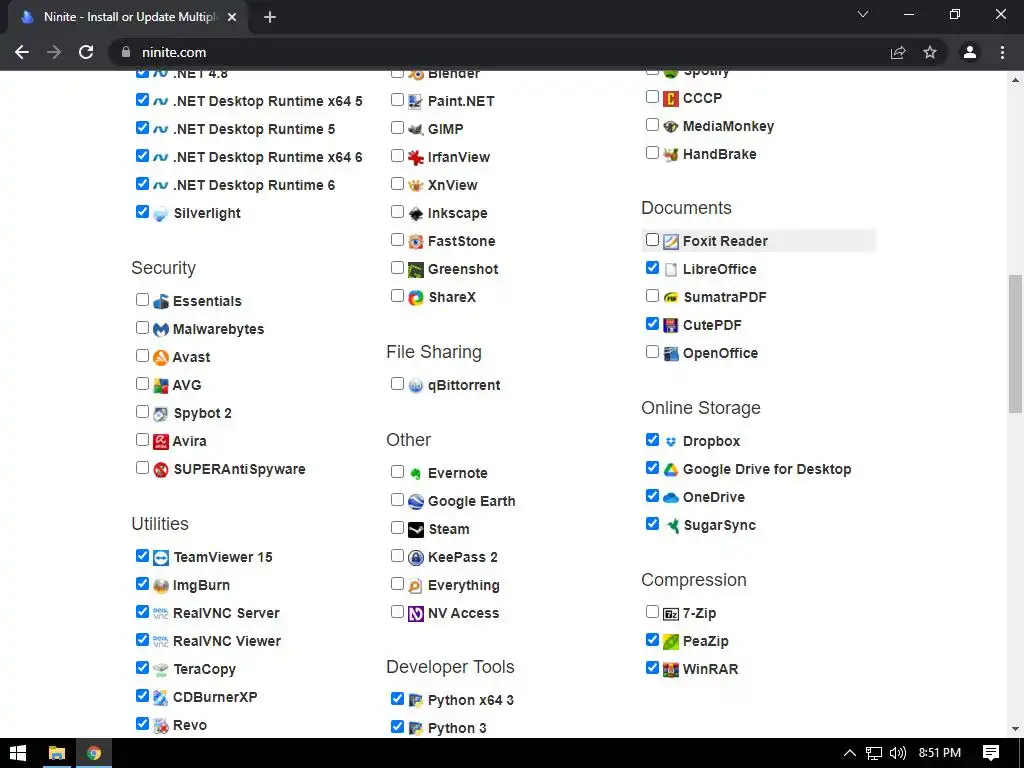Tick the HandBrake checkbox
This screenshot has width=1024, height=768.
652,153
